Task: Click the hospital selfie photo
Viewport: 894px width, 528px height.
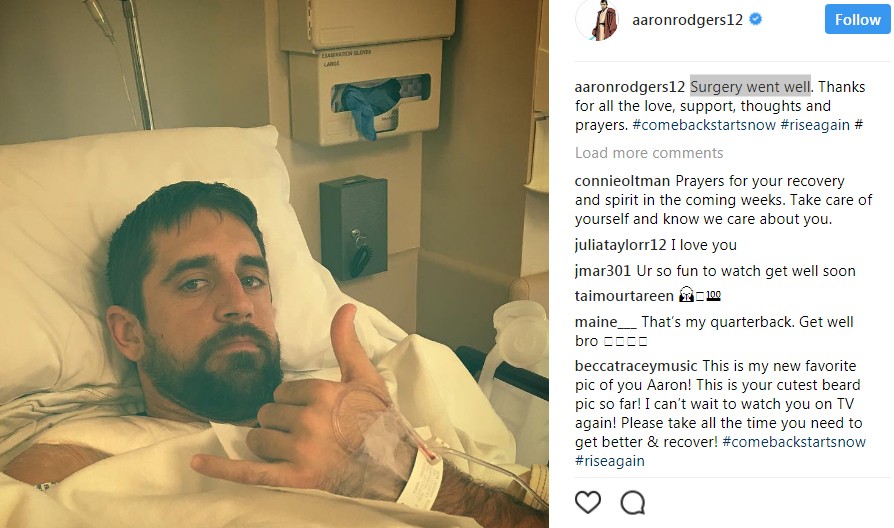Action: pyautogui.click(x=274, y=264)
